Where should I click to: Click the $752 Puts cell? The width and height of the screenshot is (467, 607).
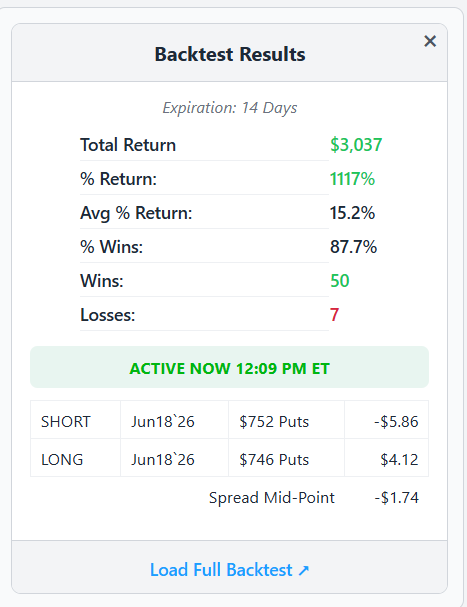pyautogui.click(x=274, y=422)
